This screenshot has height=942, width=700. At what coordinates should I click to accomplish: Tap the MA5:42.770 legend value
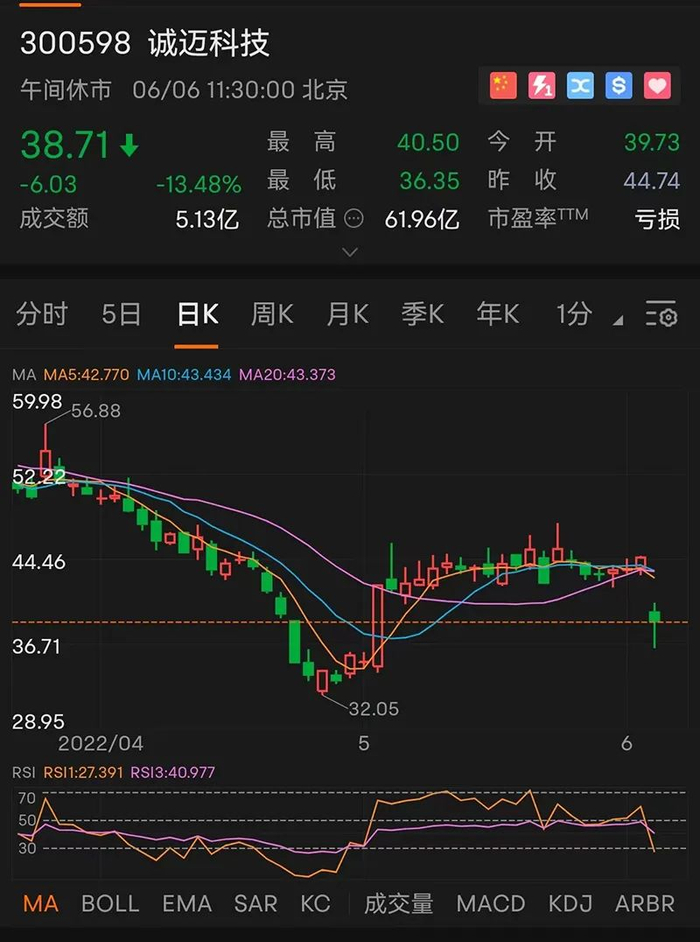[87, 375]
